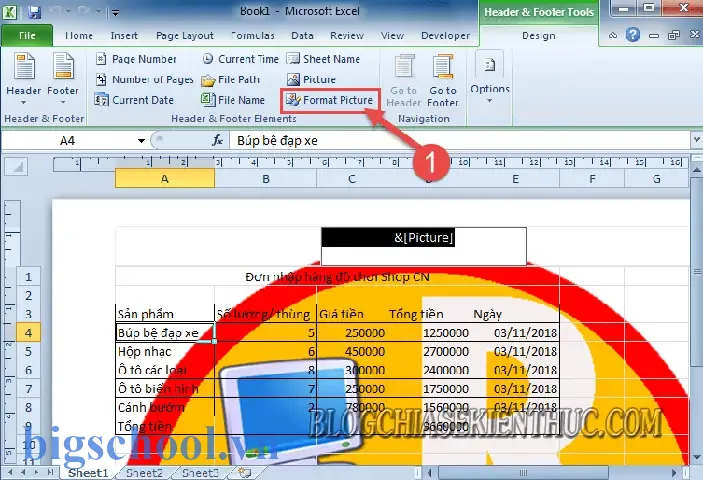Switch to Sheet1 tab
Viewport: 703px width, 480px height.
click(x=88, y=473)
